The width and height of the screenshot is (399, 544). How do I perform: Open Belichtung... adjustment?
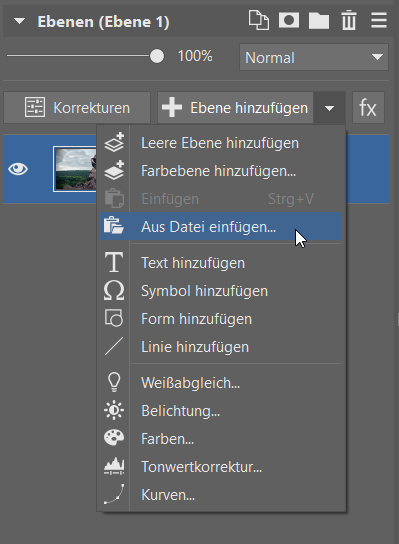coord(221,411)
